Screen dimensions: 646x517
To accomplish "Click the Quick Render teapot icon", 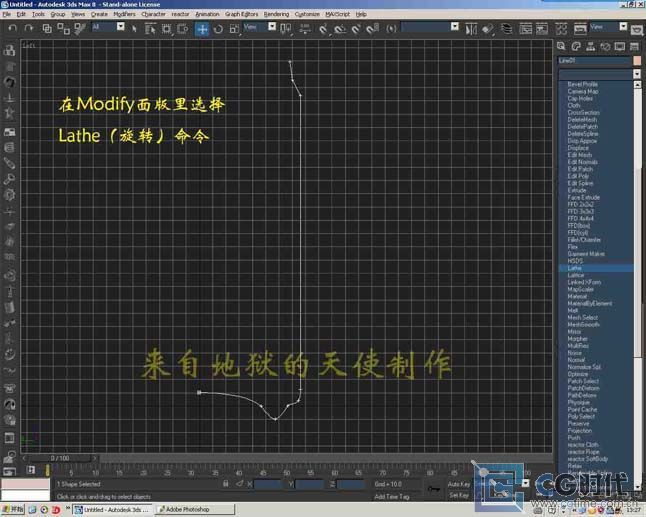I will click(637, 30).
